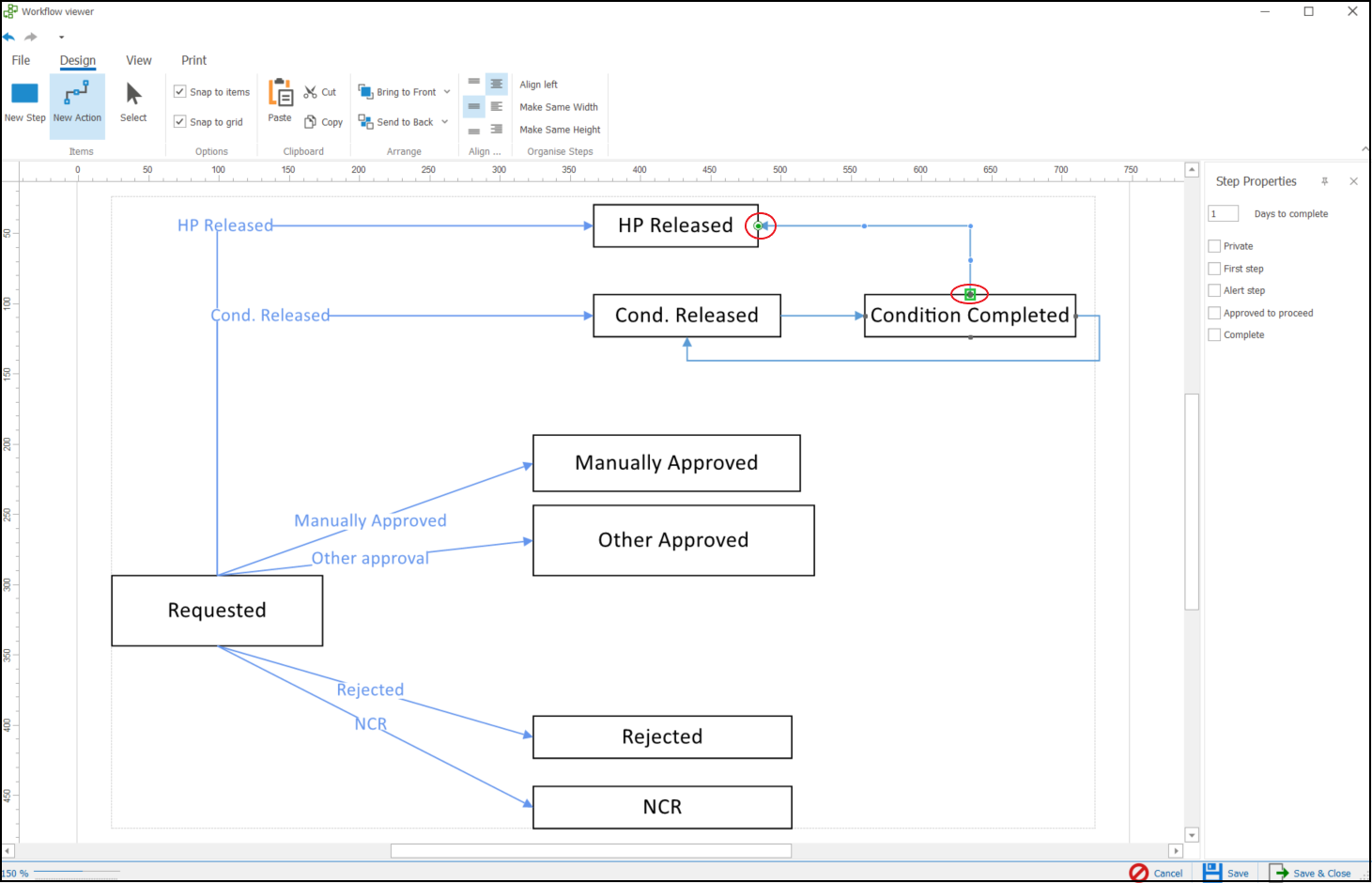
Task: Right-align steps icon in Align group
Action: [497, 130]
